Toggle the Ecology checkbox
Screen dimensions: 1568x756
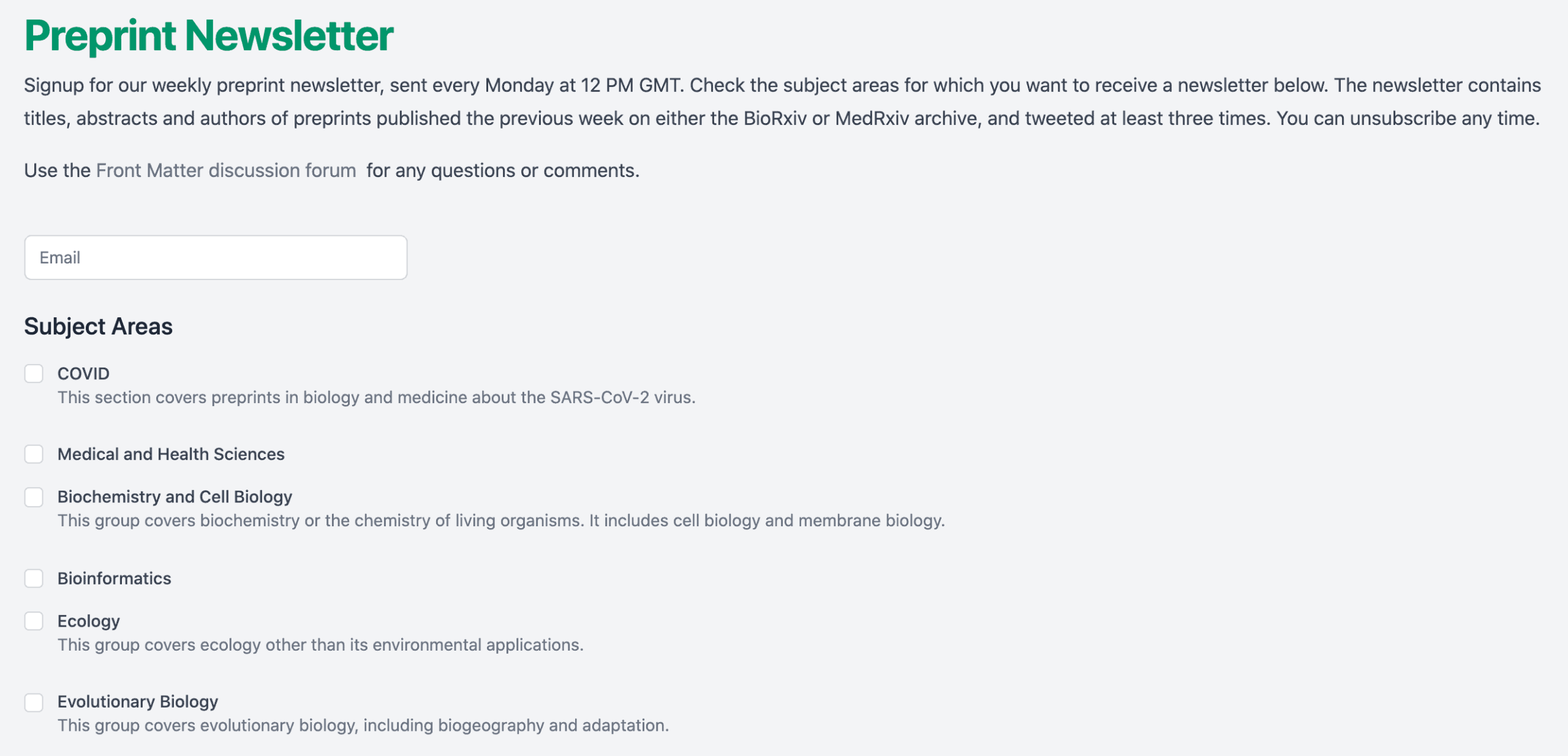(34, 621)
